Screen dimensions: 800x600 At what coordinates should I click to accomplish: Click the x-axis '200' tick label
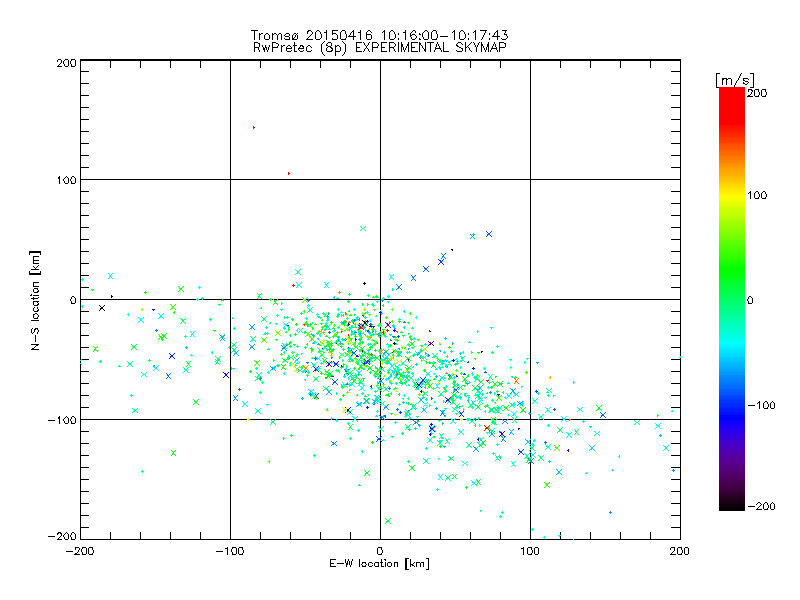(680, 551)
